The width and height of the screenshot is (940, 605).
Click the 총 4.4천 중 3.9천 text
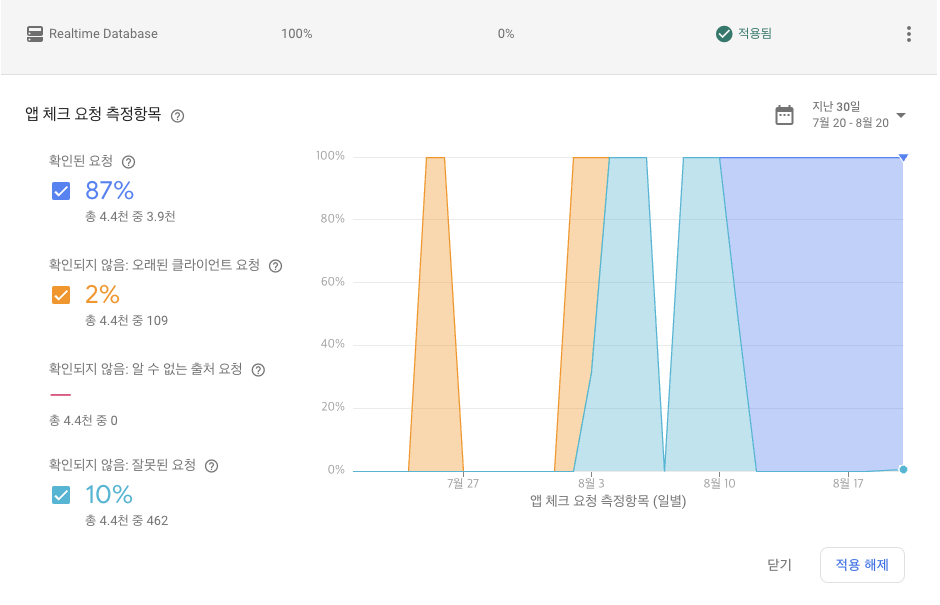tap(130, 216)
